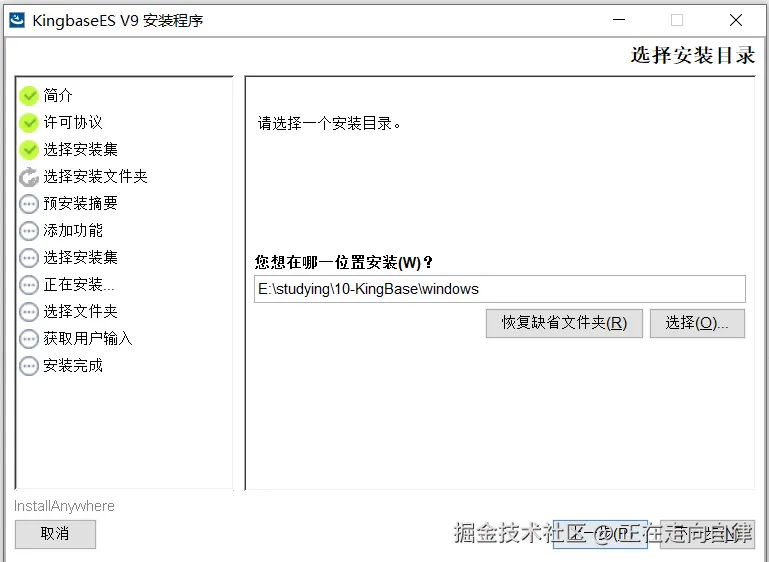Screen dimensions: 769x562
Task: Select the 预安装摘要 step label
Action: [80, 203]
